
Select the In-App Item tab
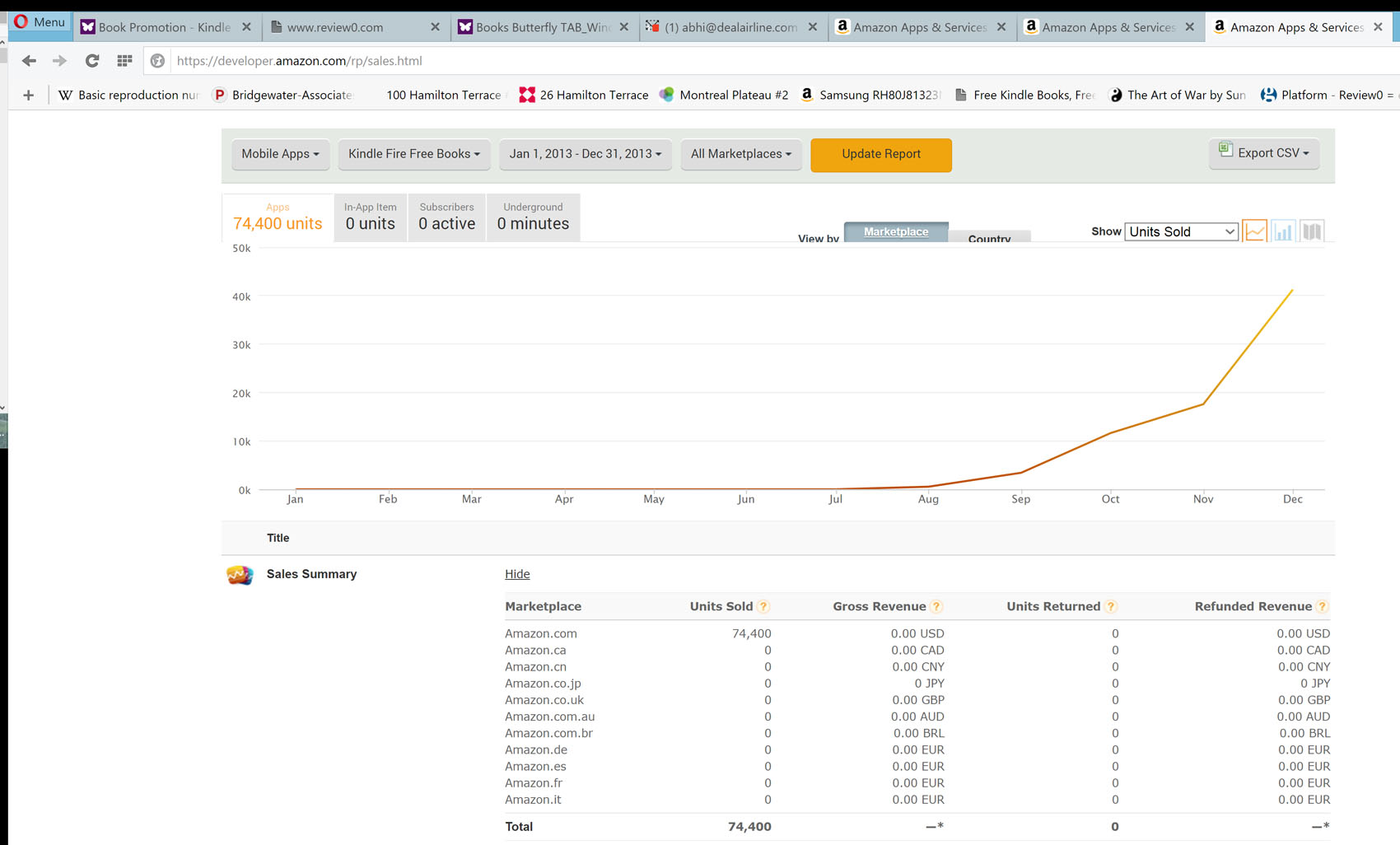point(370,217)
